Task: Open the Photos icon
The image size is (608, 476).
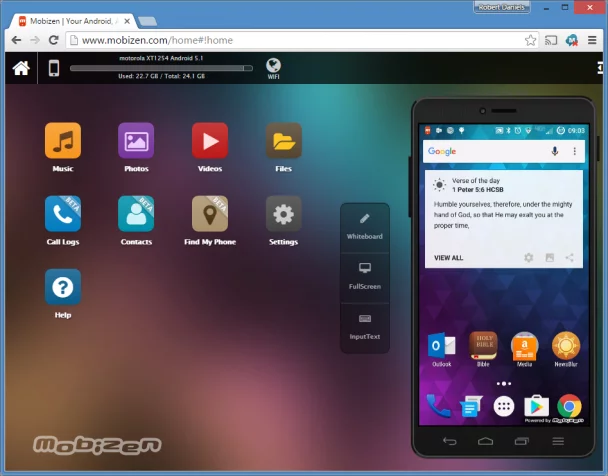Action: [136, 141]
